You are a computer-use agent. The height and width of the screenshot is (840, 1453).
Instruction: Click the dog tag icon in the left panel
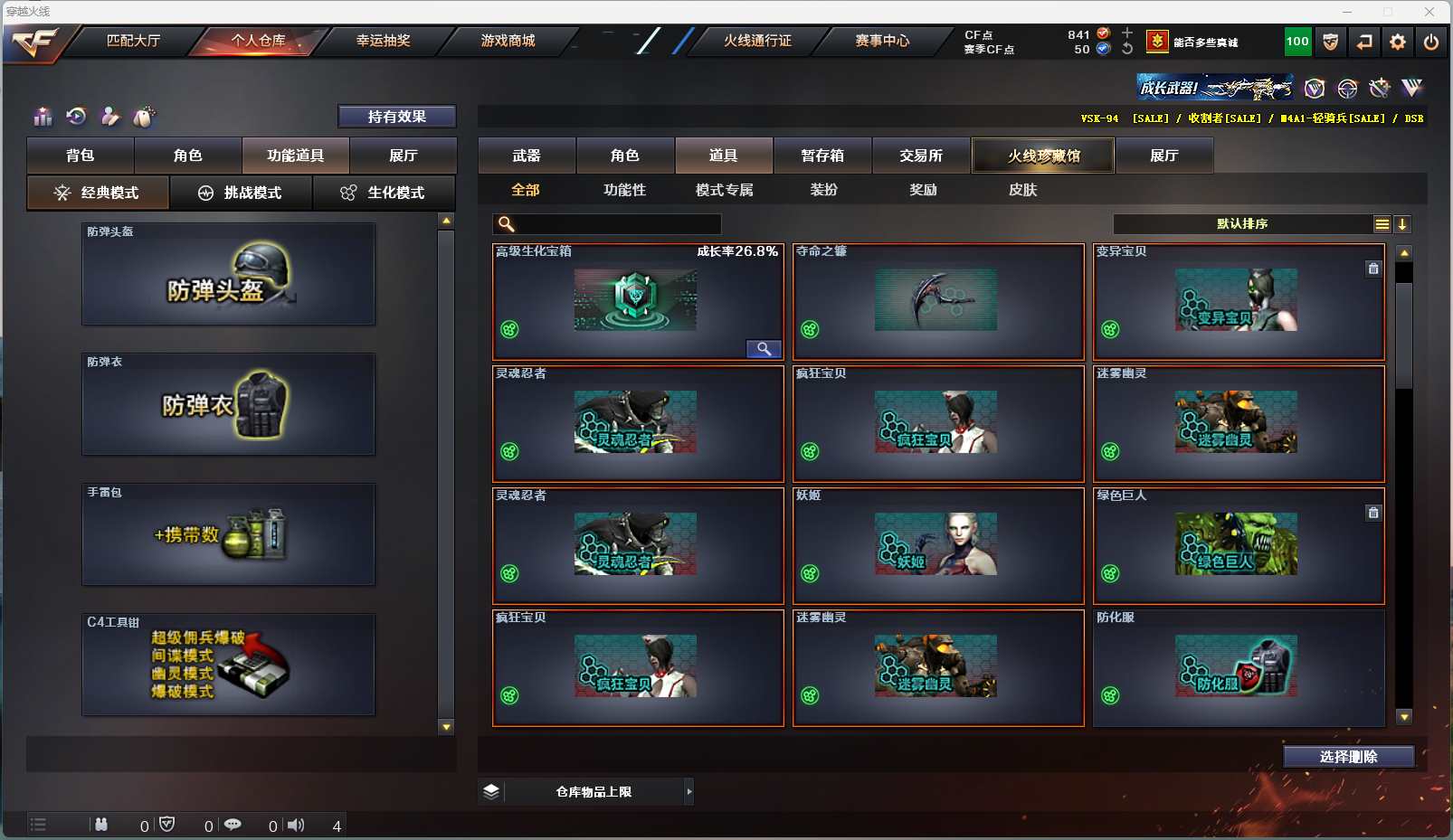[x=144, y=117]
